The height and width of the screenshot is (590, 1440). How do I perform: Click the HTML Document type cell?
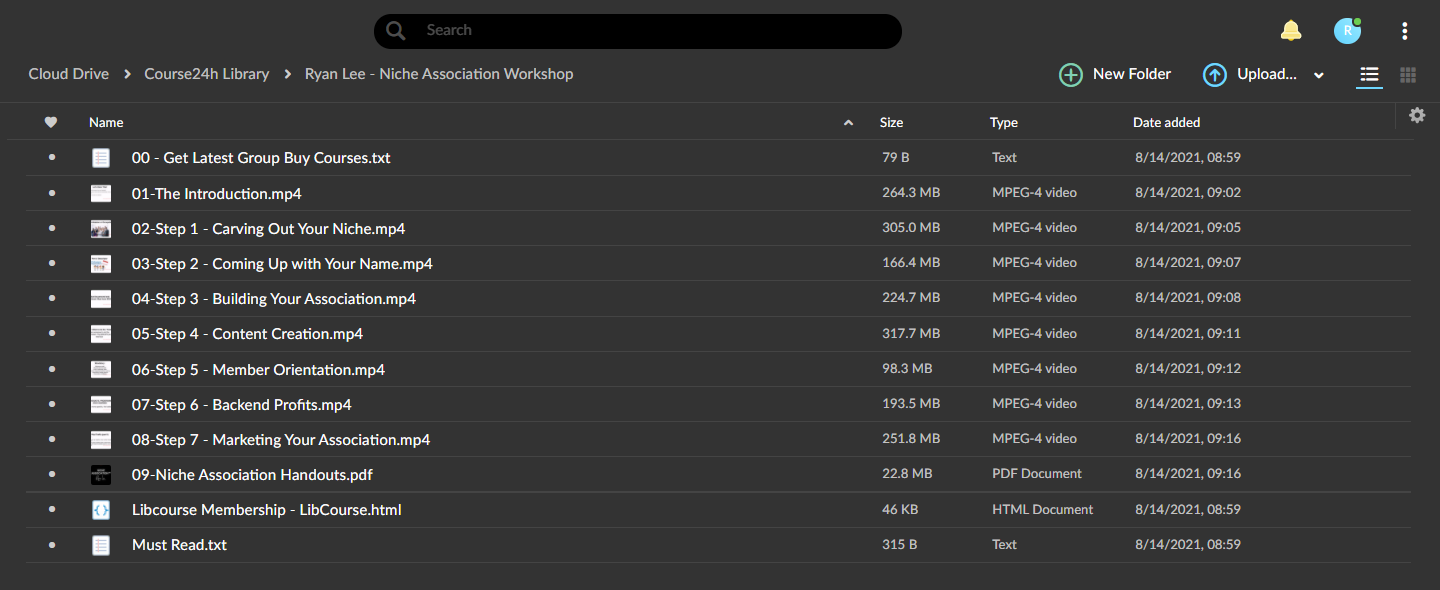click(x=1042, y=509)
